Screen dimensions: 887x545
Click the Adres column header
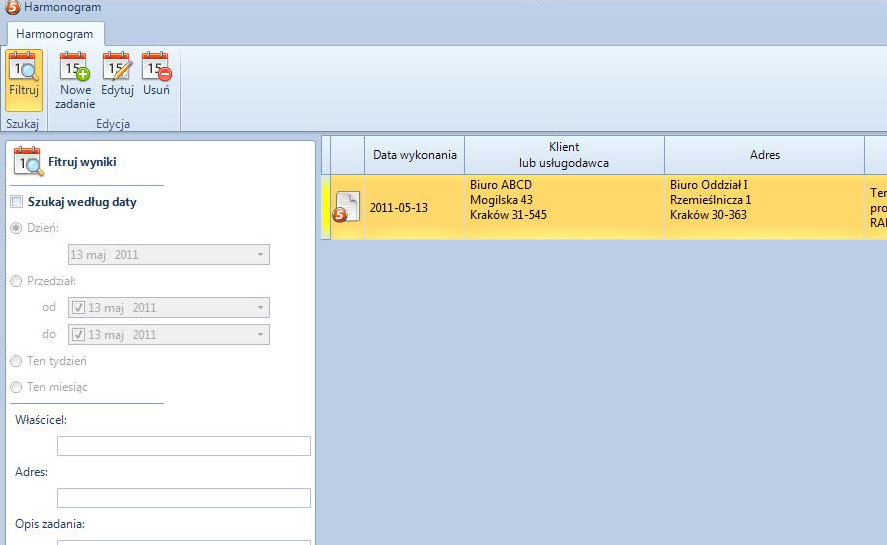764,155
